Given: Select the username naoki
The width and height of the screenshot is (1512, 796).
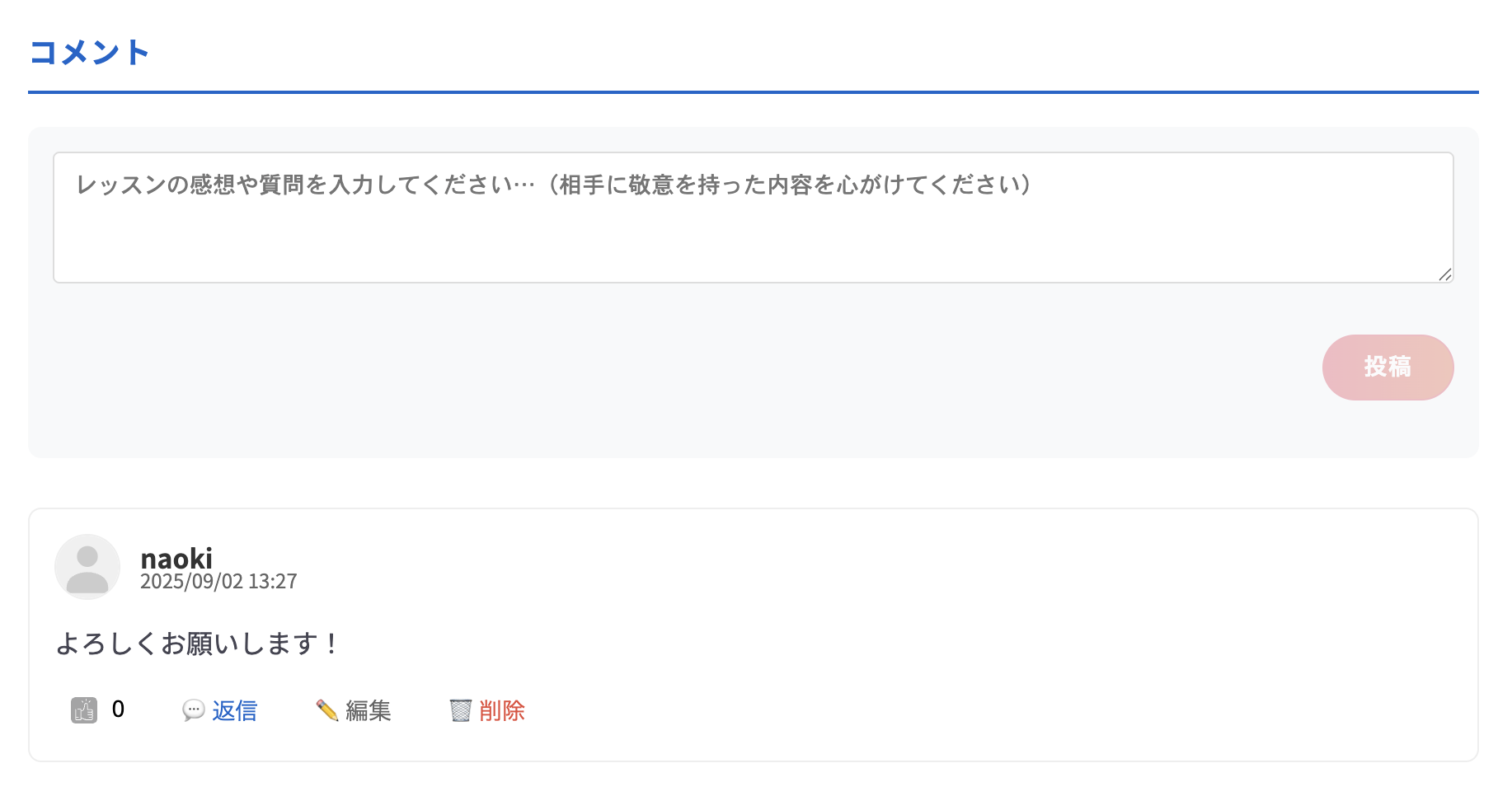Looking at the screenshot, I should pos(176,558).
